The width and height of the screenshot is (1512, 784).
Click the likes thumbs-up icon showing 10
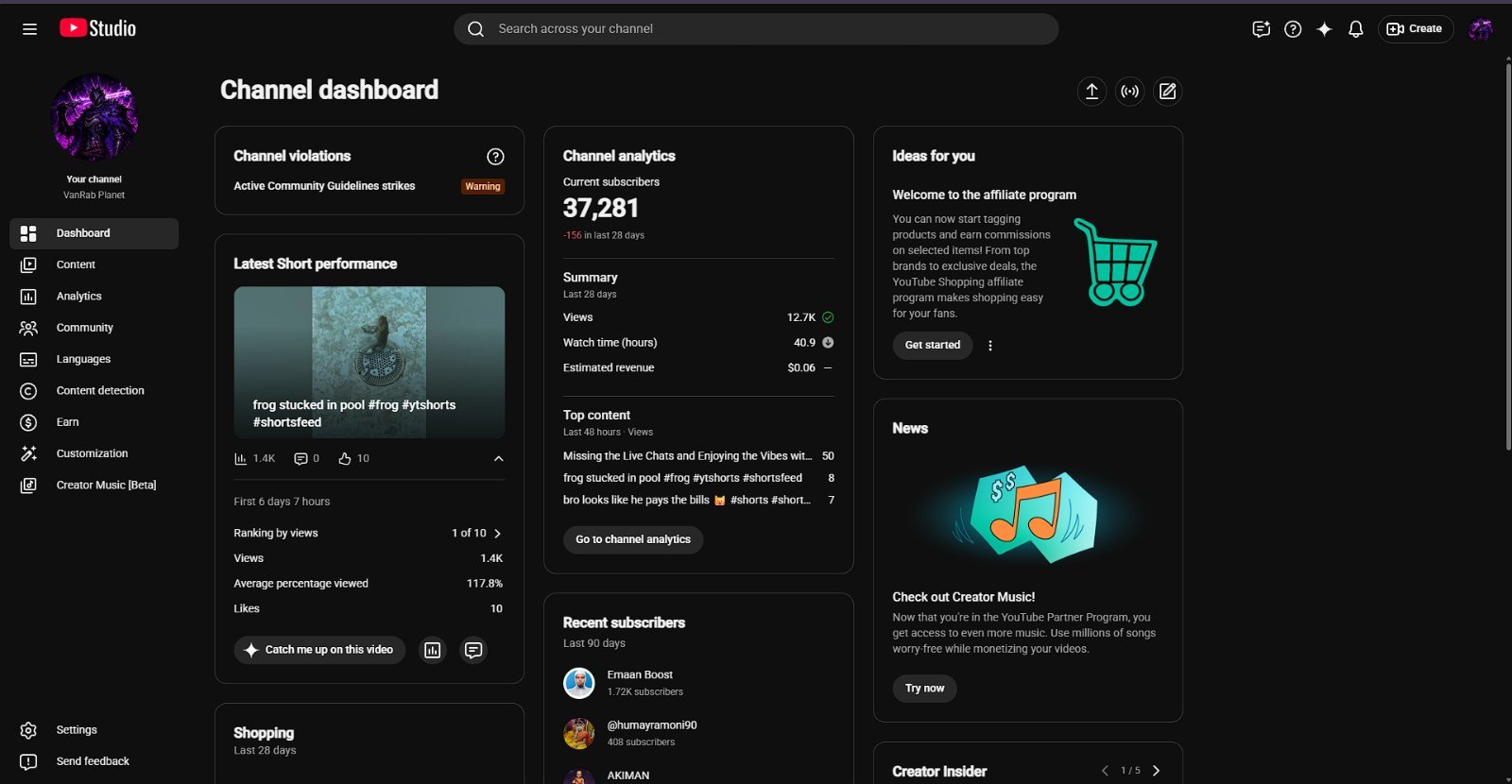(345, 459)
